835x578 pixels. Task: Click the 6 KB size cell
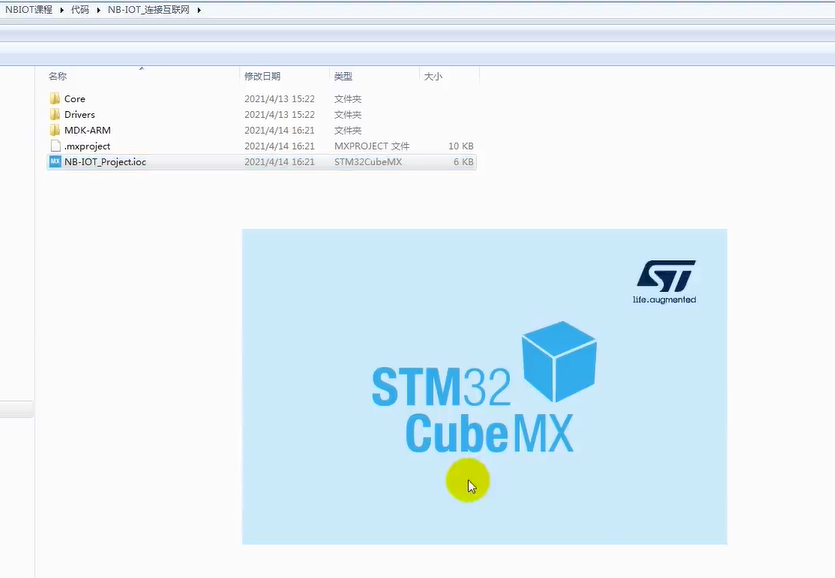[463, 161]
